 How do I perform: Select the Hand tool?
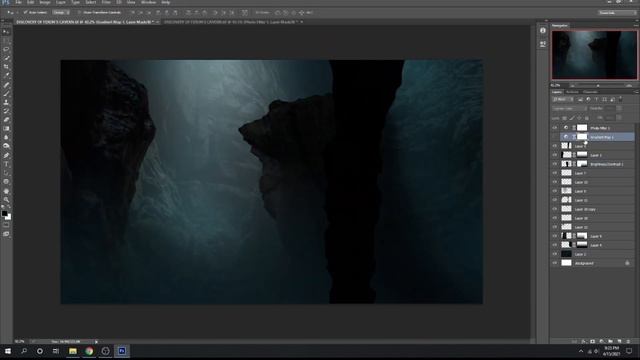point(6,191)
